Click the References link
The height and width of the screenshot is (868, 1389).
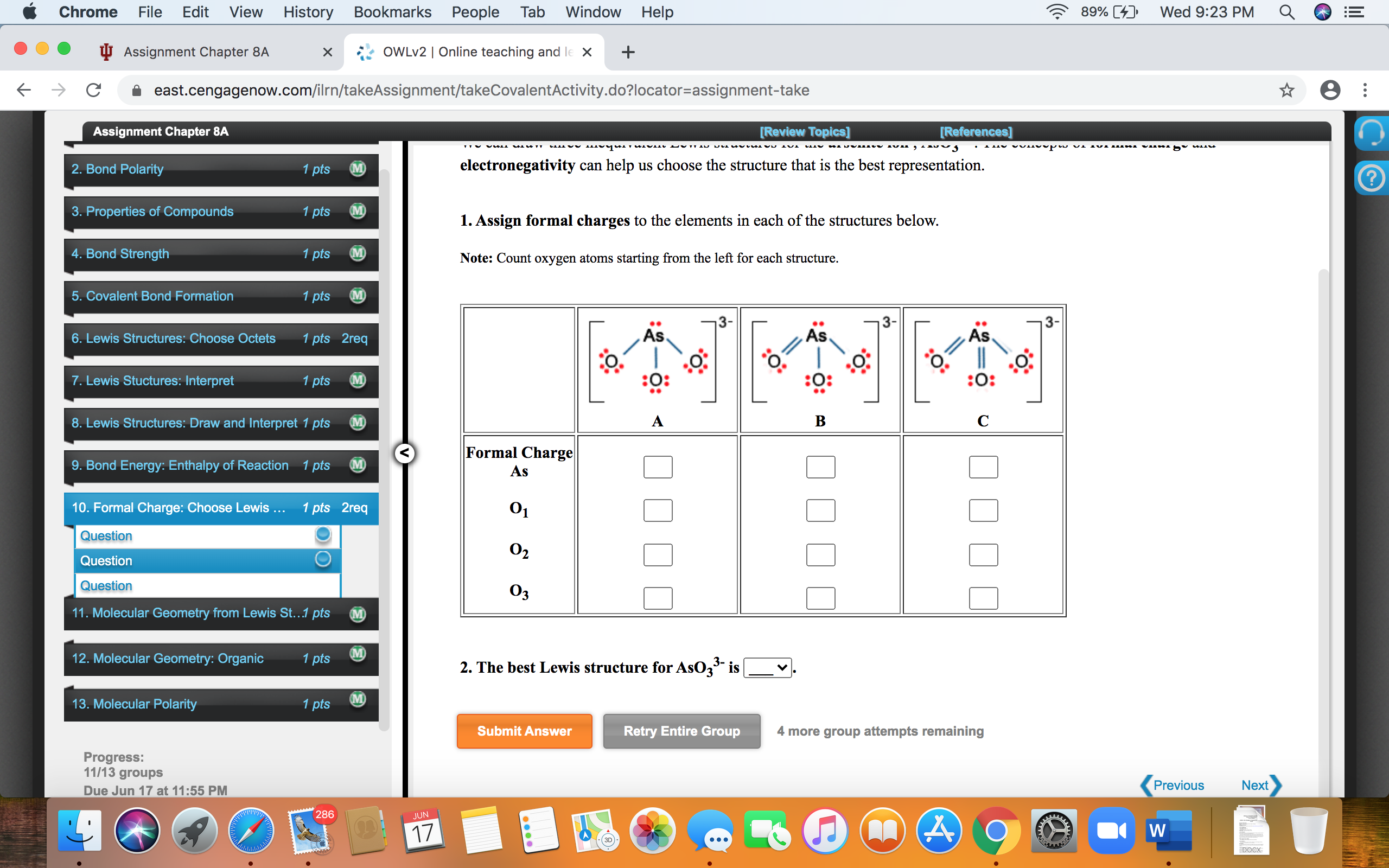[976, 132]
